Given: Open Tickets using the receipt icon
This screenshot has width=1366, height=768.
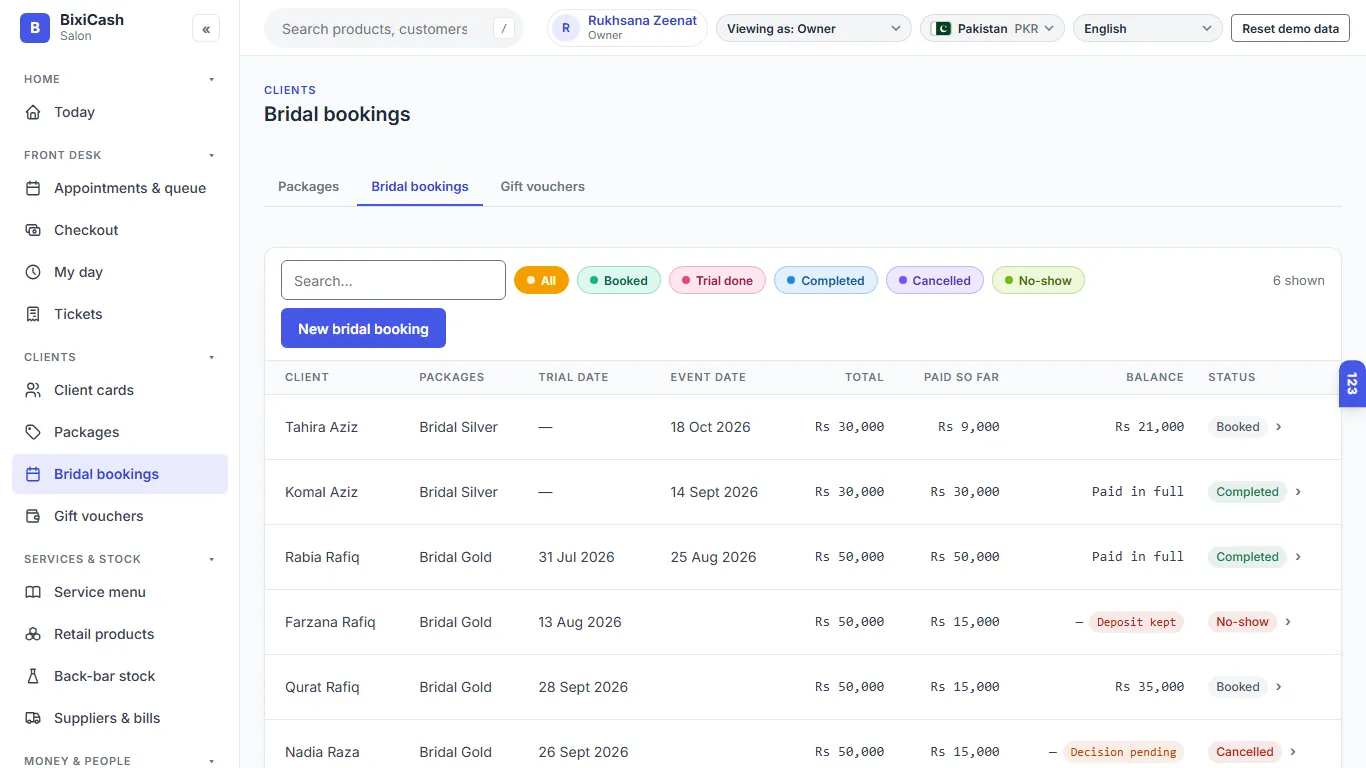Looking at the screenshot, I should point(33,314).
